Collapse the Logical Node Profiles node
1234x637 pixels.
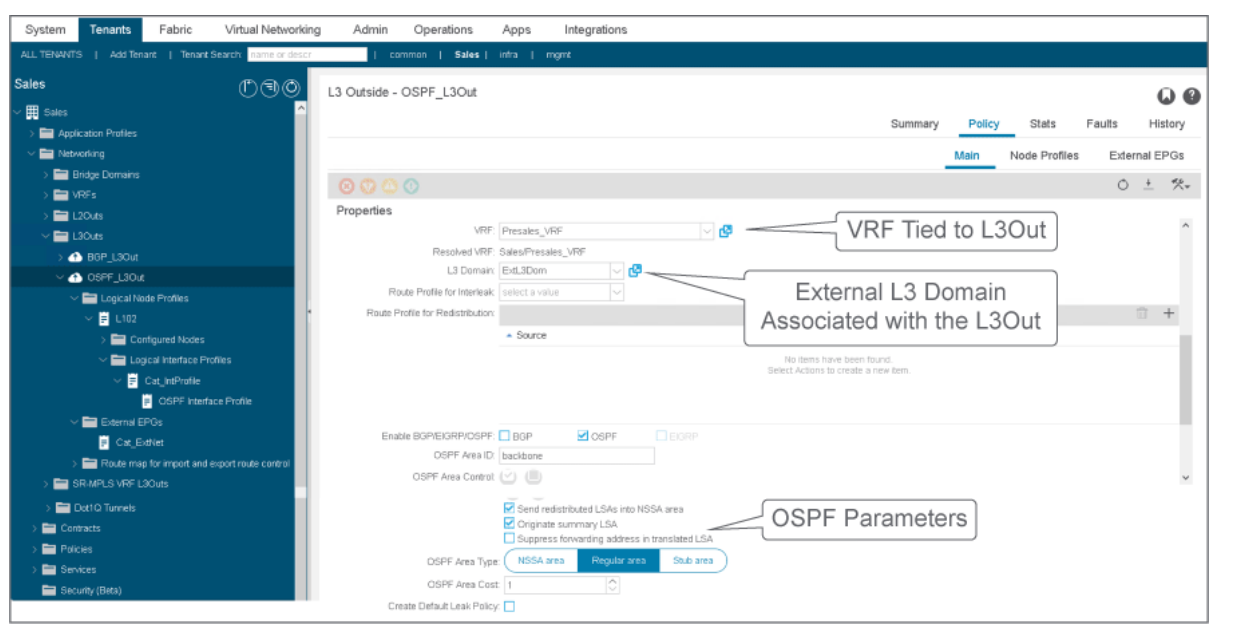pyautogui.click(x=74, y=298)
